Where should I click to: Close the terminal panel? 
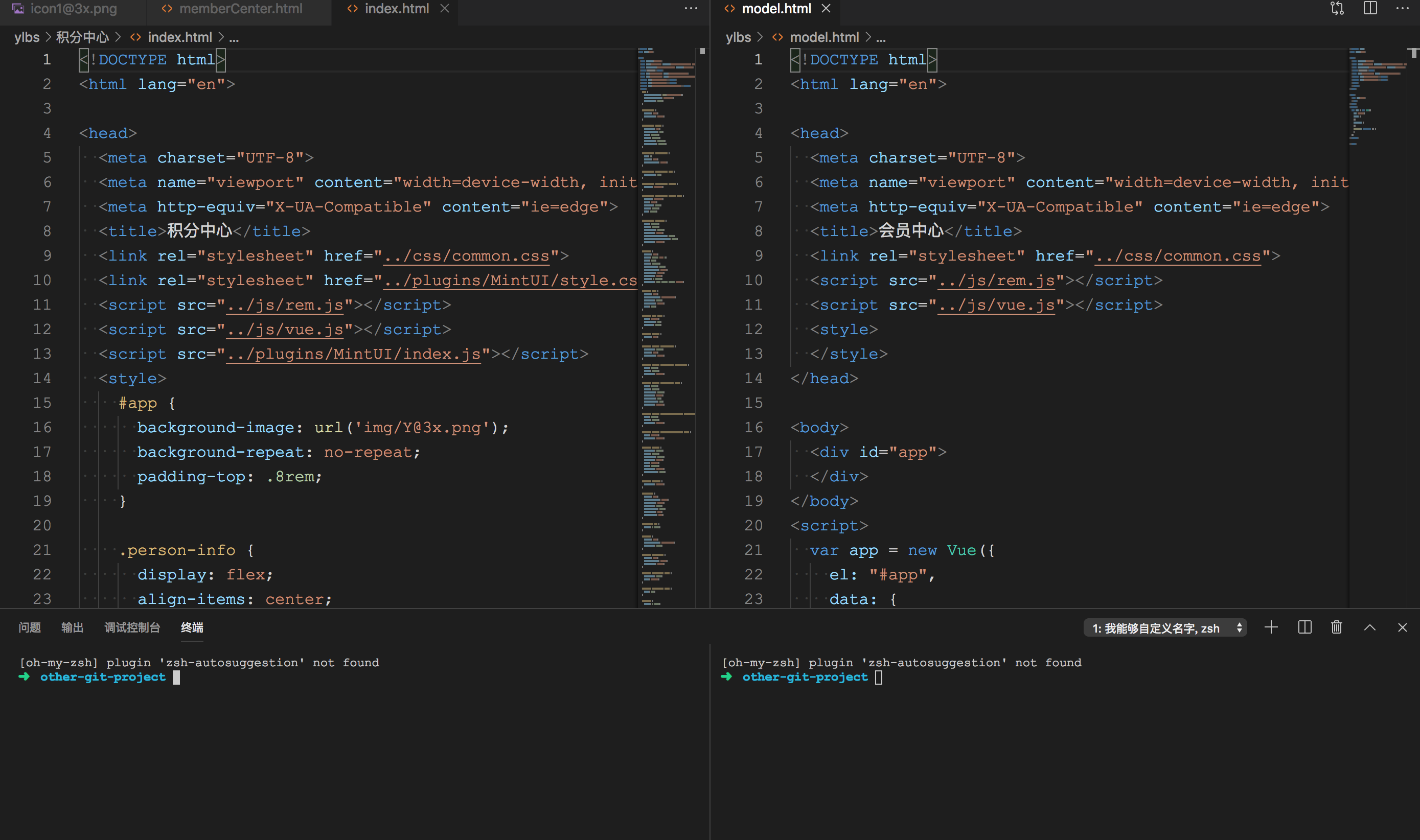(1403, 627)
